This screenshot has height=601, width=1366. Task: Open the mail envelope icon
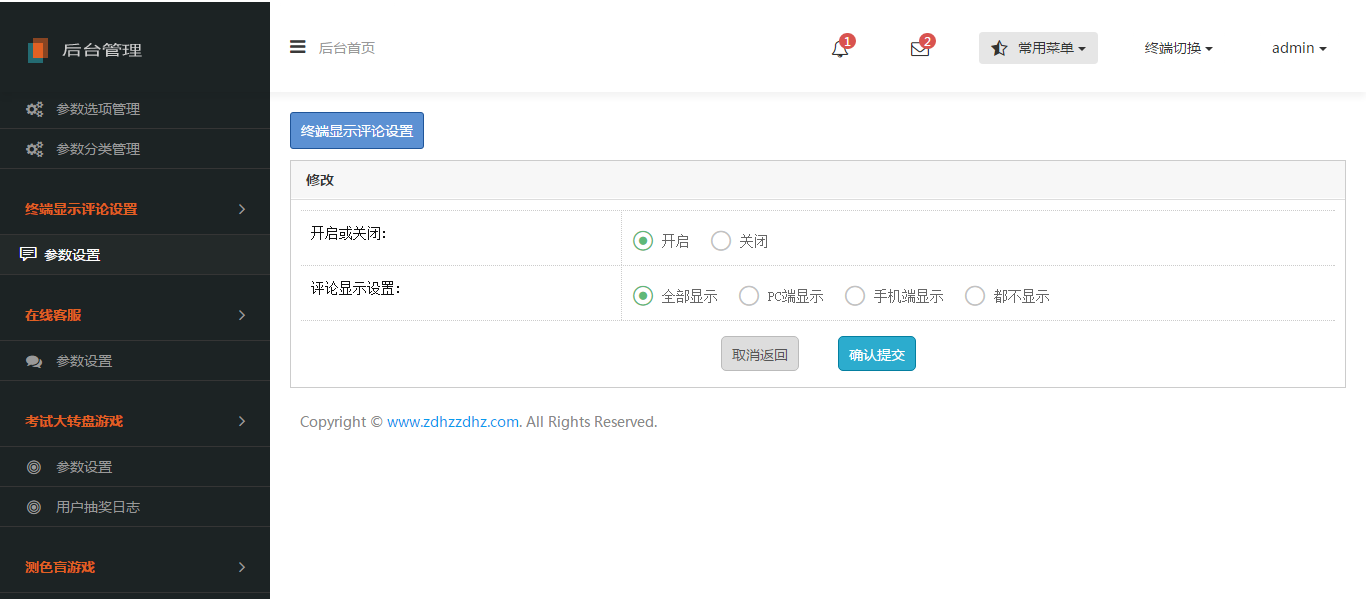[919, 49]
